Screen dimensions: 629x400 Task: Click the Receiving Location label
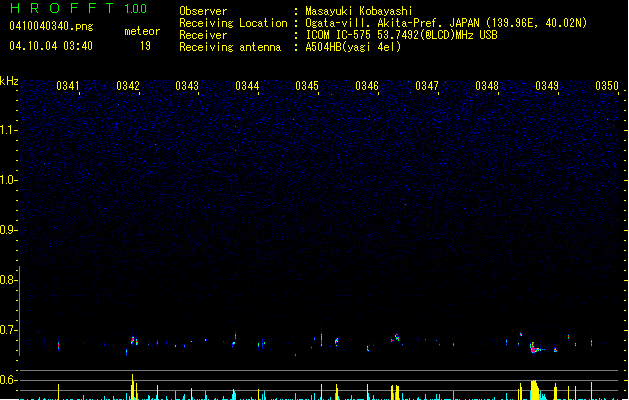[233, 23]
